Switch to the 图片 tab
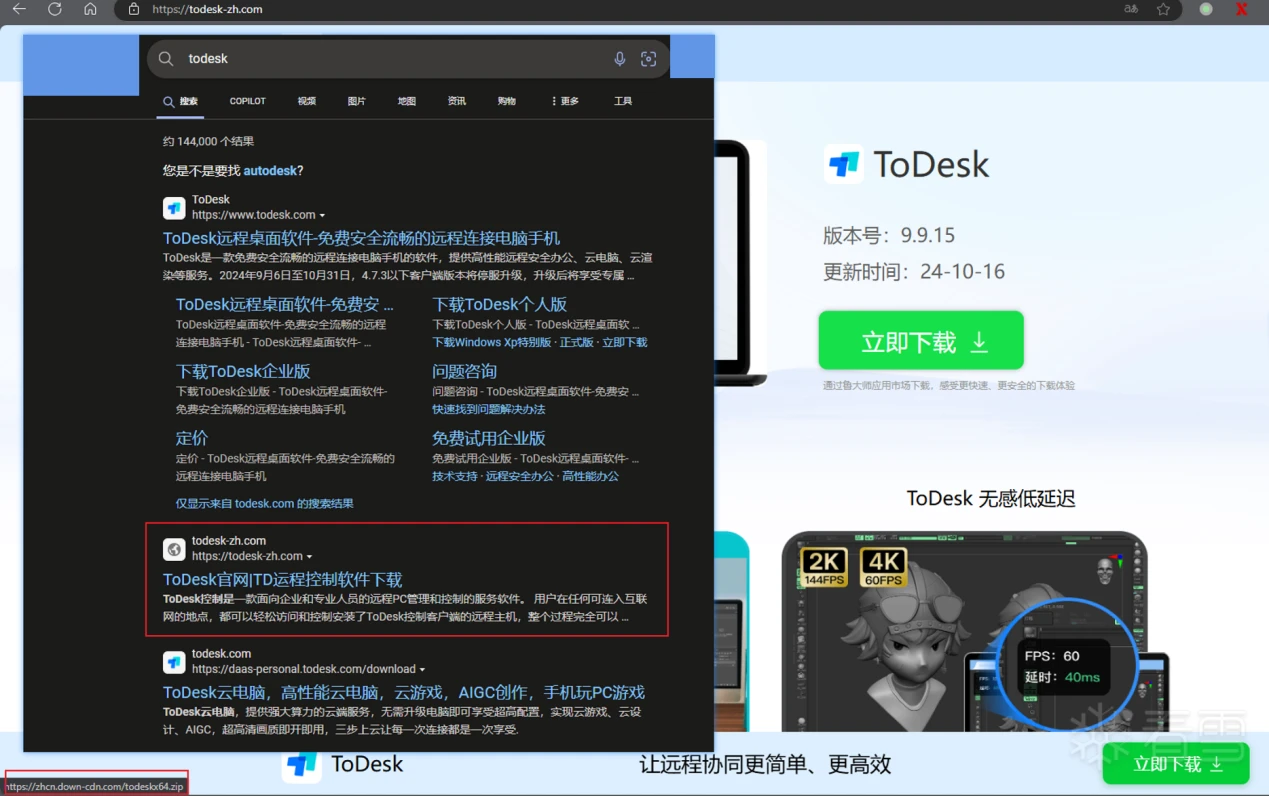Image resolution: width=1269 pixels, height=796 pixels. click(x=356, y=101)
